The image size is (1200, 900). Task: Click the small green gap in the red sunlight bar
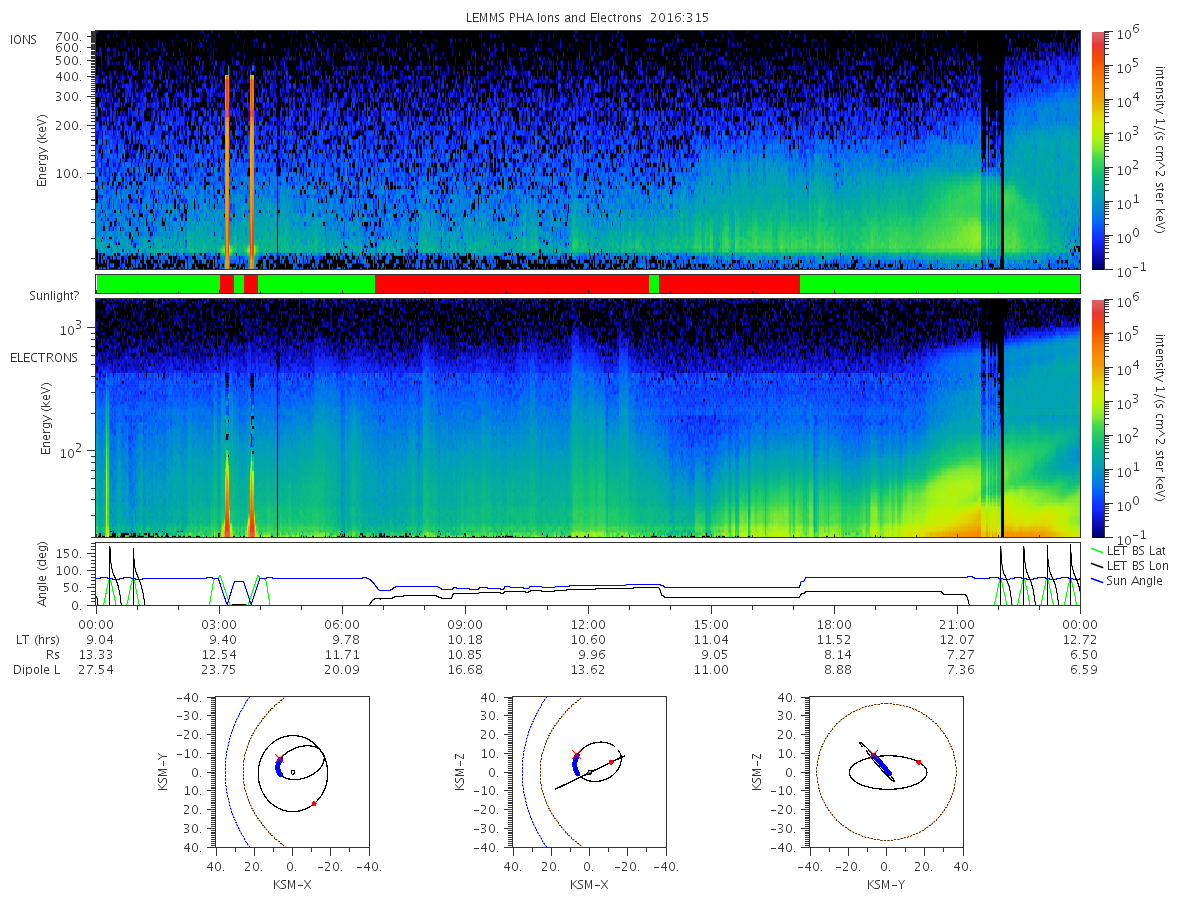click(654, 284)
